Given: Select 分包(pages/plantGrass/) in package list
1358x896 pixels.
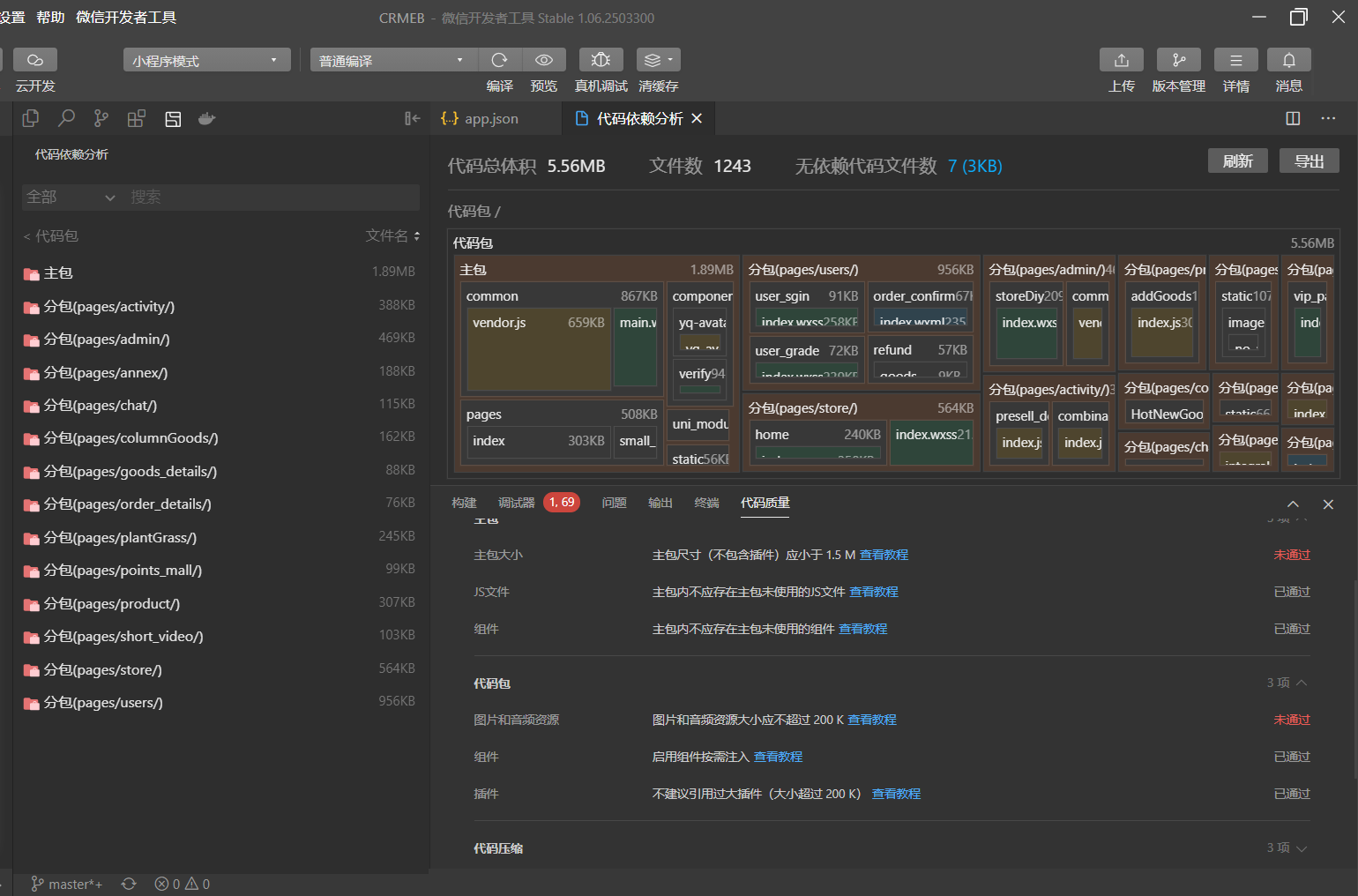Looking at the screenshot, I should pyautogui.click(x=219, y=537).
